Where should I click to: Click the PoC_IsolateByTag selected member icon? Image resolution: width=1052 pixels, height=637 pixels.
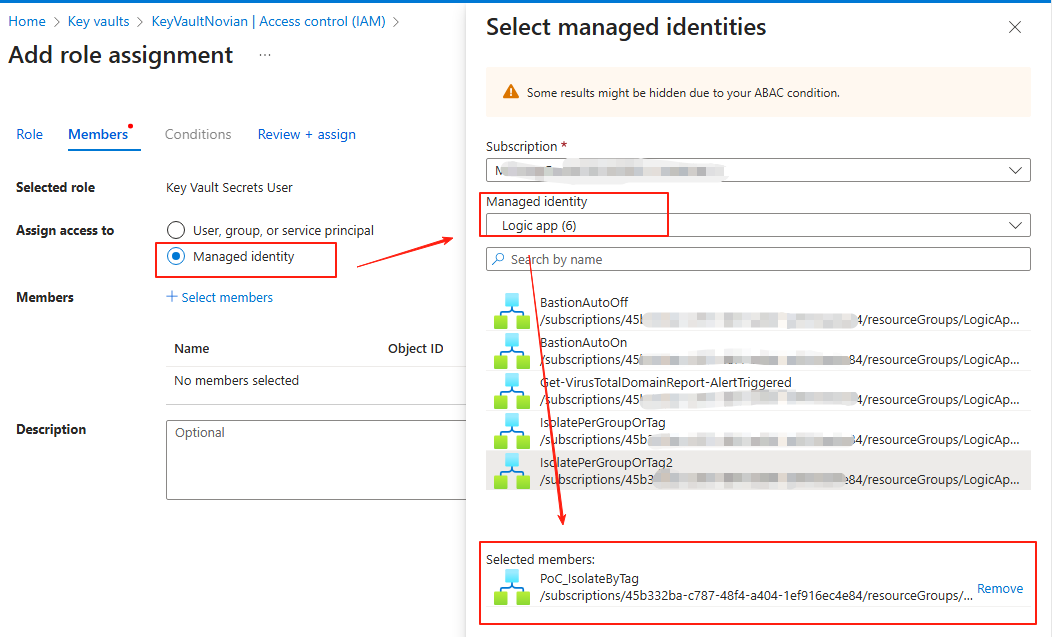pos(511,587)
